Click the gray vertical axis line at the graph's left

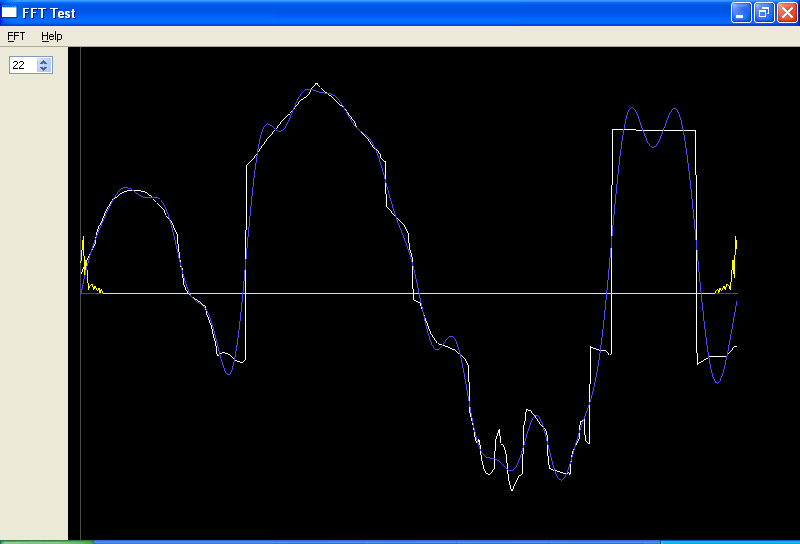click(x=80, y=420)
